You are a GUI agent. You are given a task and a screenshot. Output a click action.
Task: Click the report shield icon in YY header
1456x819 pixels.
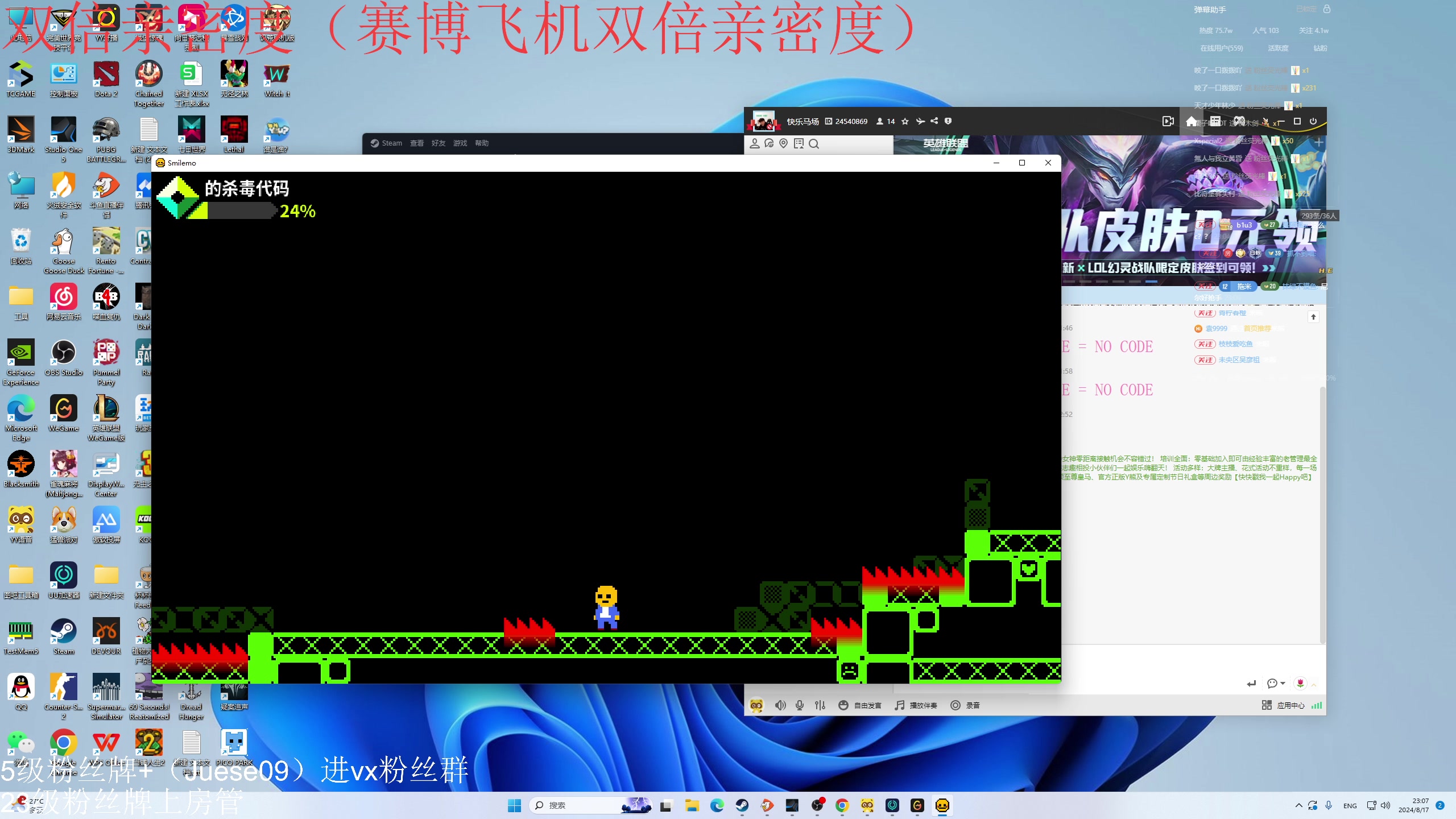pyautogui.click(x=948, y=121)
